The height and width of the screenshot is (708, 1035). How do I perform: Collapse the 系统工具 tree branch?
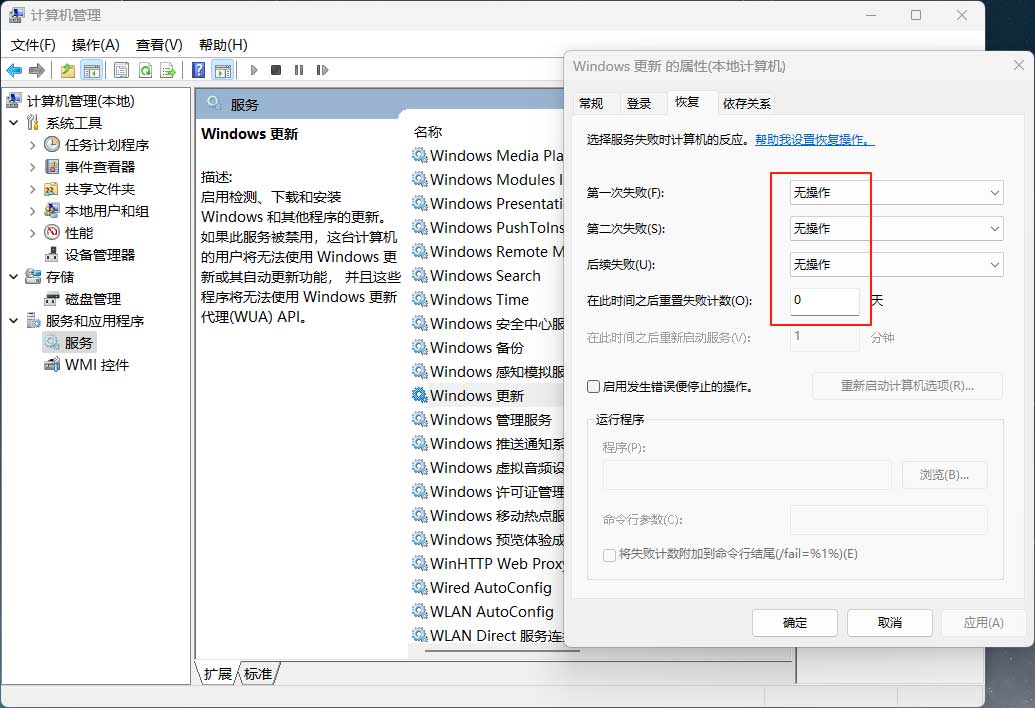coord(14,123)
